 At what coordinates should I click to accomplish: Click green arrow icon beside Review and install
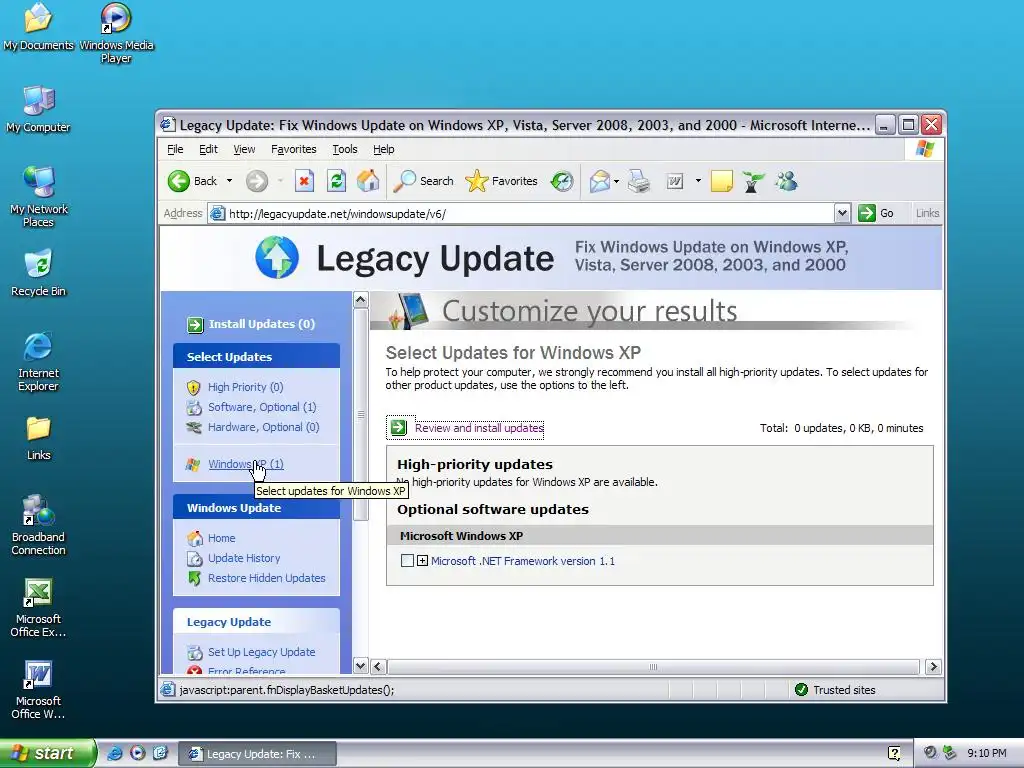[x=398, y=428]
